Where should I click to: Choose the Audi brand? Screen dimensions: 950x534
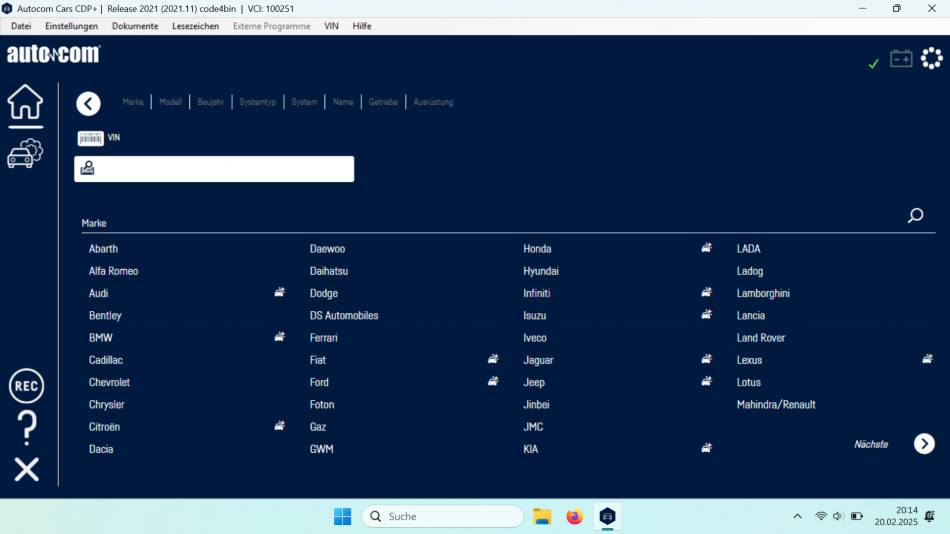point(98,293)
